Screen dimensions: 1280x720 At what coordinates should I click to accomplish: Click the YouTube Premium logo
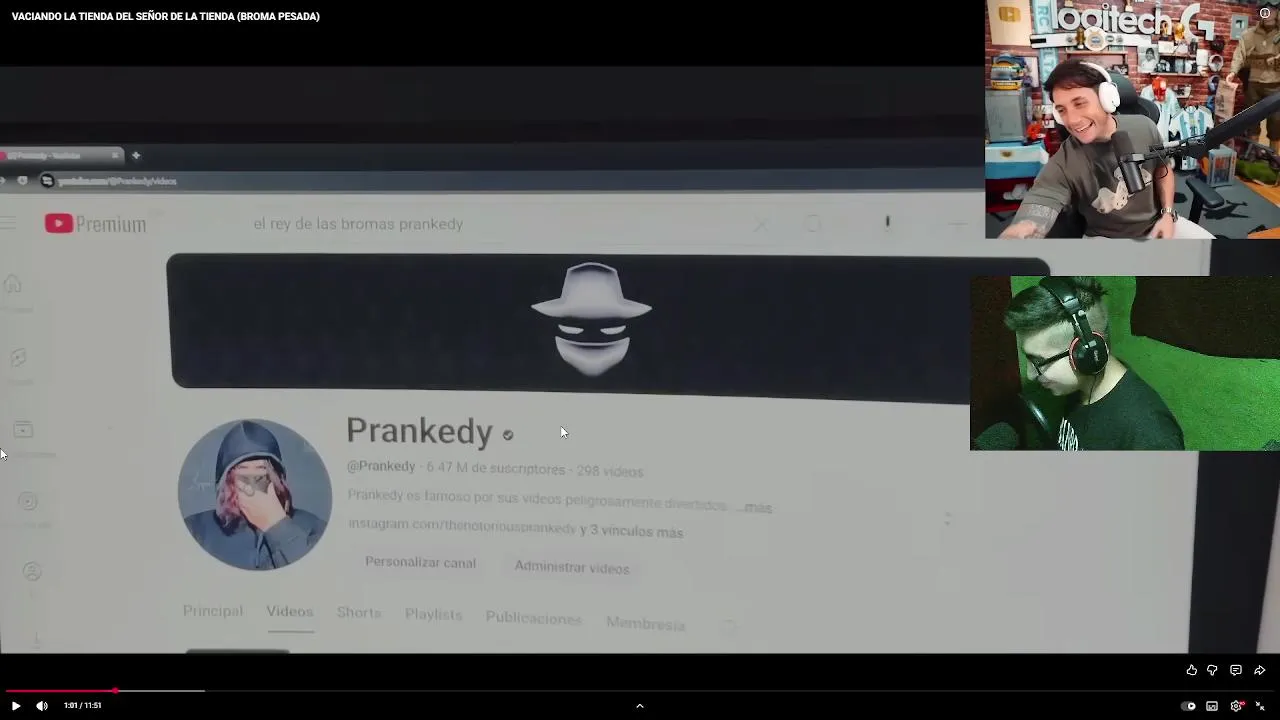click(95, 224)
